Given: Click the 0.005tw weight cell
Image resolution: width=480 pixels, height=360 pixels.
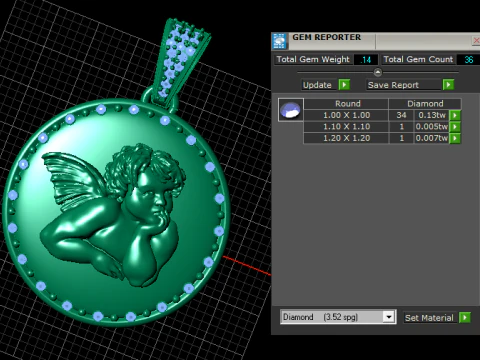Looking at the screenshot, I should [x=432, y=127].
